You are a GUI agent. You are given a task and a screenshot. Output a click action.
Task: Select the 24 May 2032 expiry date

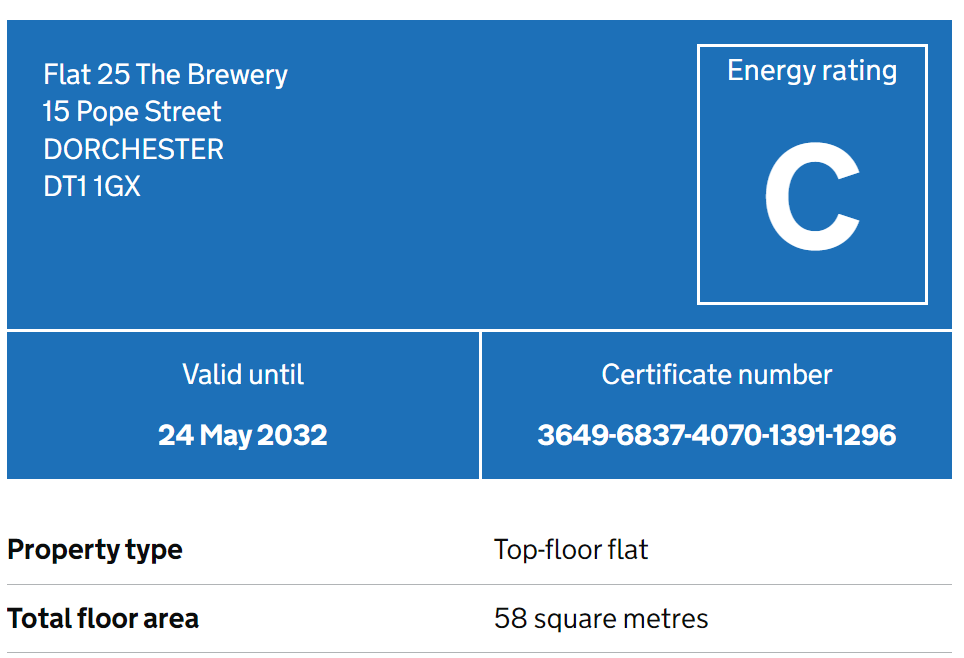point(243,435)
